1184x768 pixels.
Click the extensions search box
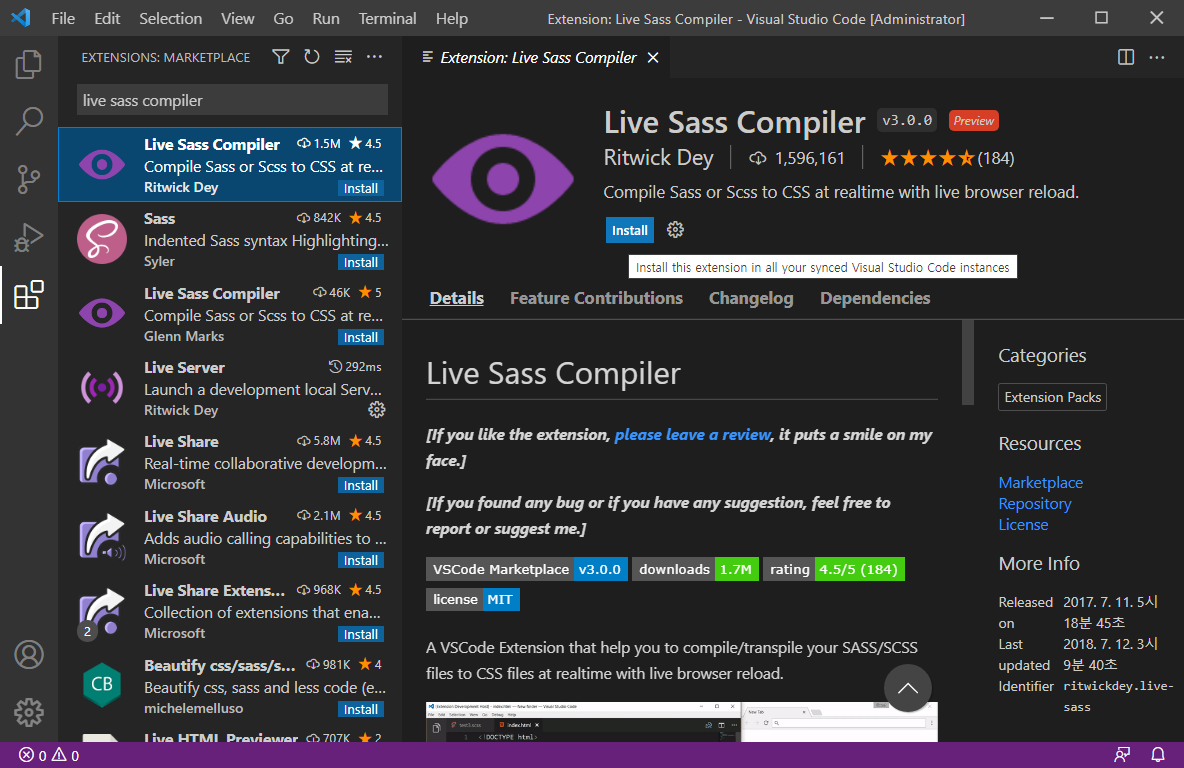(x=233, y=100)
